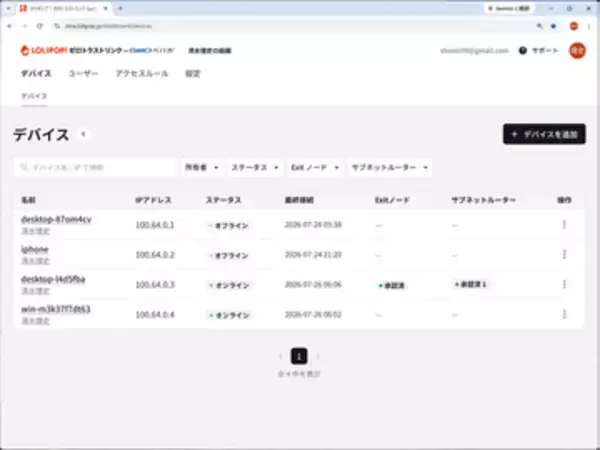Screen dimensions: 600x450
Task: Open Chrome three-dot menu
Action: click(589, 26)
